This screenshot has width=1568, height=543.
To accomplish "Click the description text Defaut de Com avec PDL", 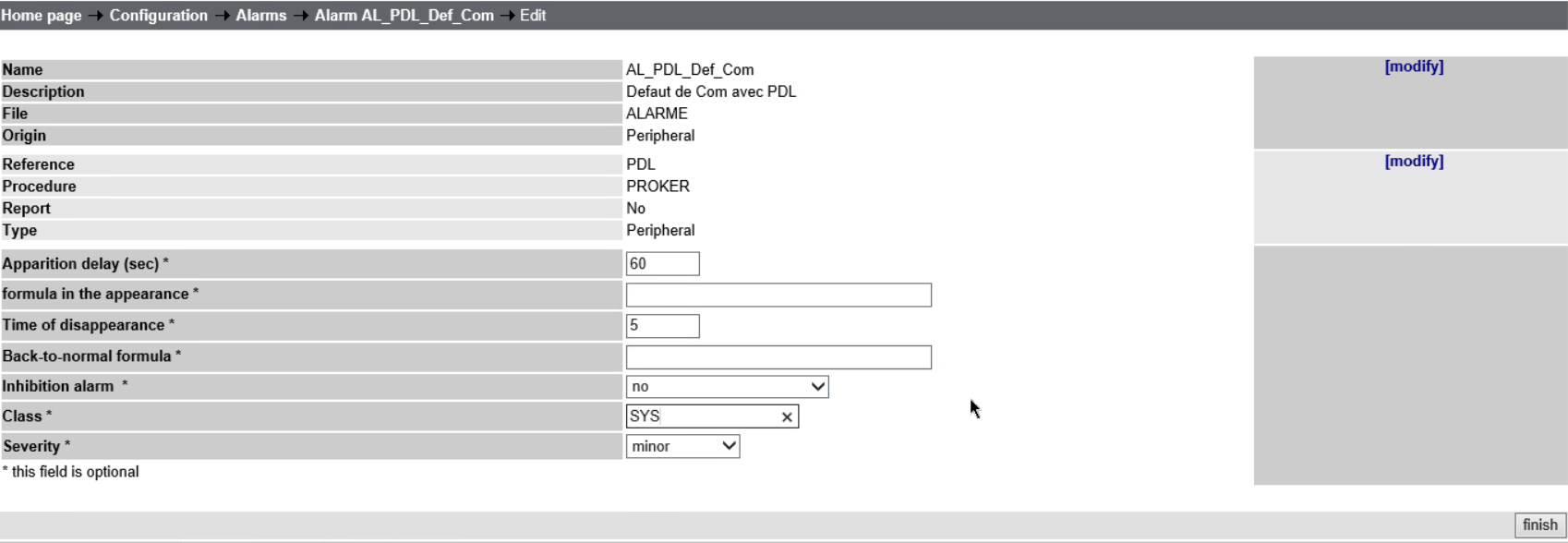I will 710,91.
